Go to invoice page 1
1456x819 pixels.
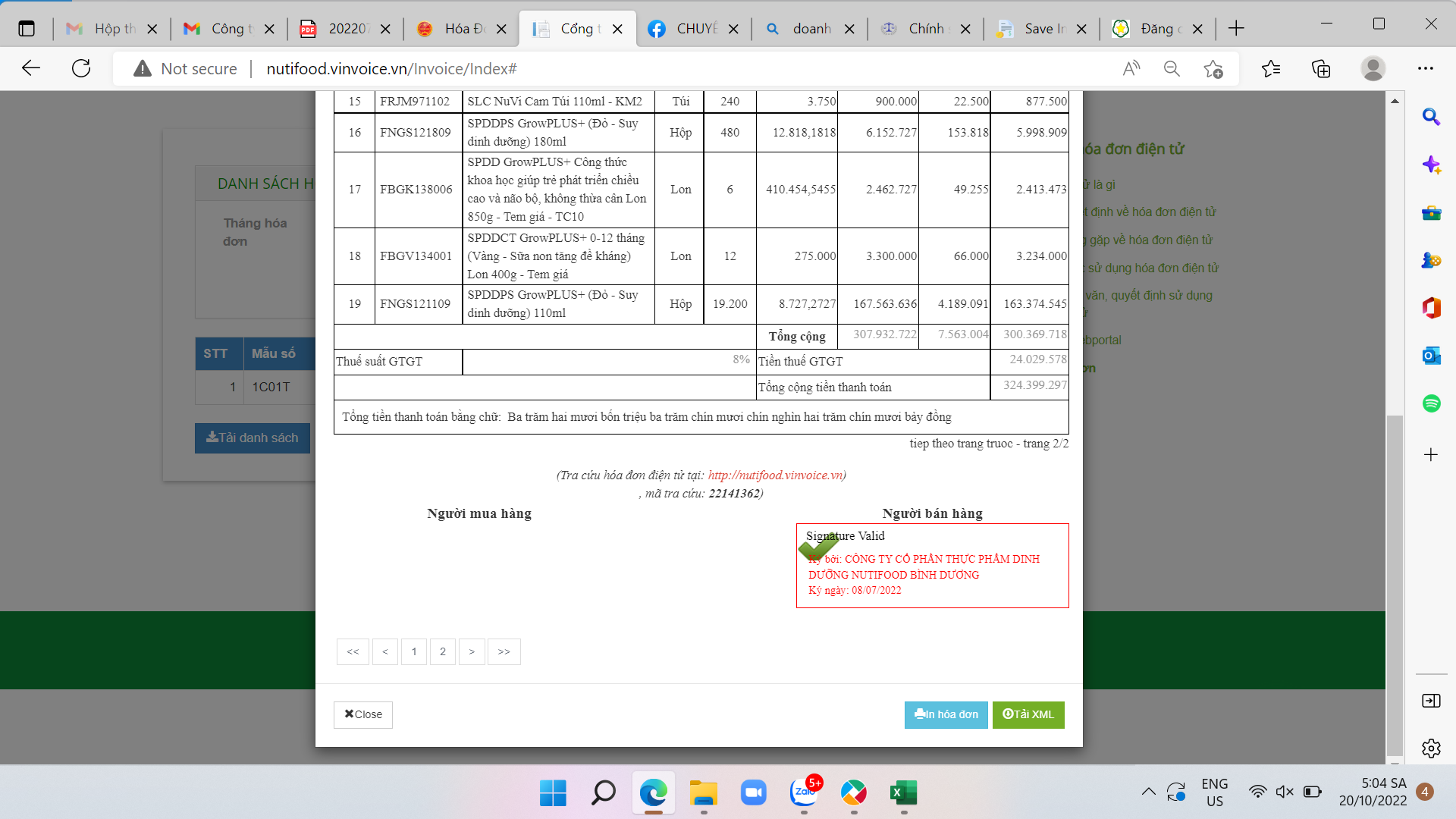414,651
